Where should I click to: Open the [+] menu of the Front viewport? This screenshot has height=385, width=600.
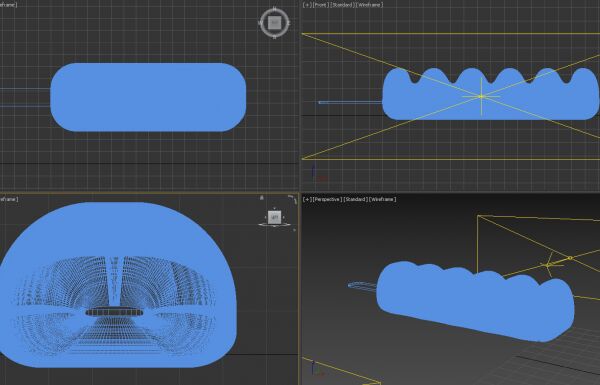click(307, 5)
